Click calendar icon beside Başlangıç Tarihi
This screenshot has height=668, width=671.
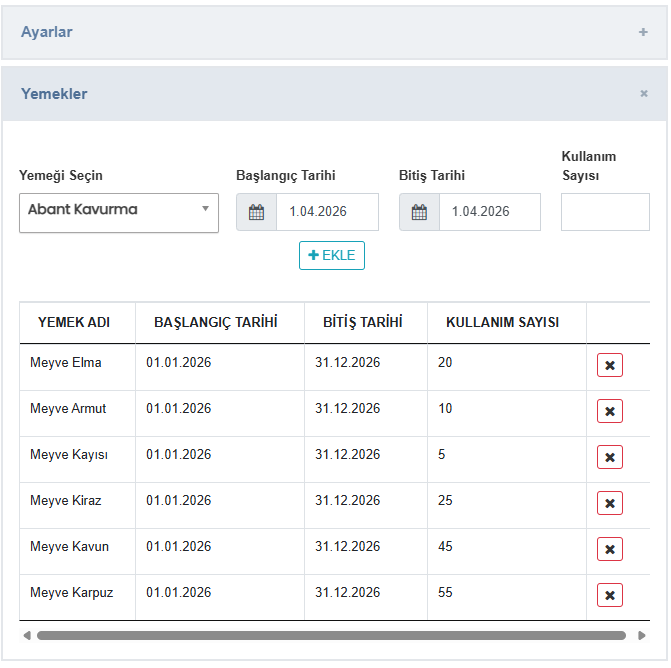click(256, 212)
